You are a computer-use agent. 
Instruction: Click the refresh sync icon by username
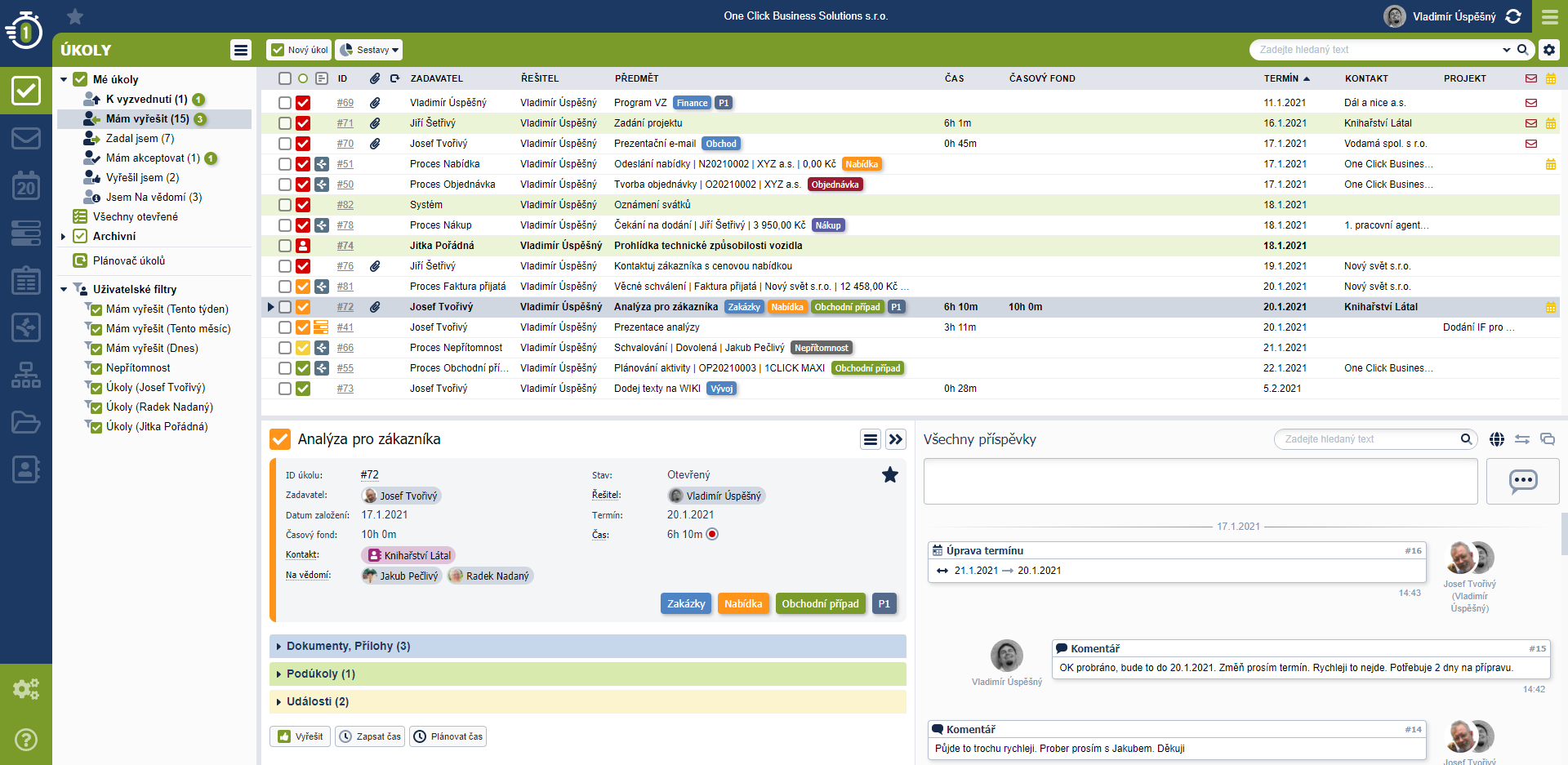[1513, 16]
